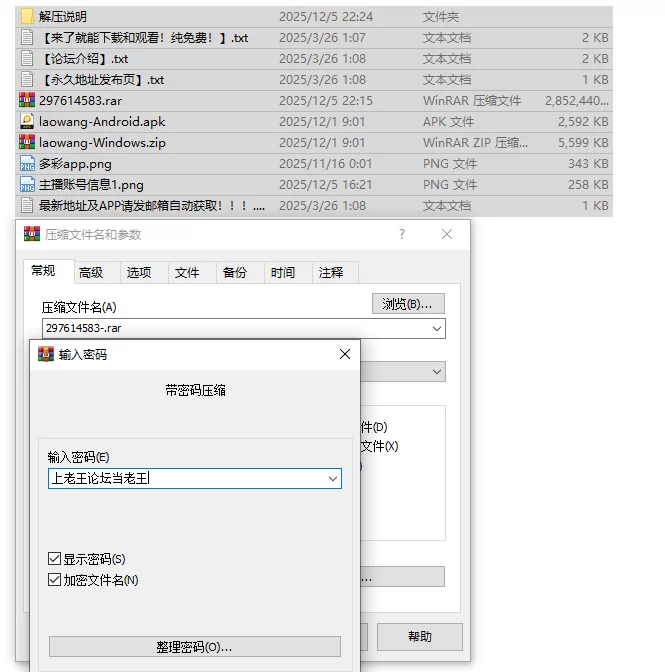Screen dimensions: 665x672
Task: Select the 解压说明 folder icon
Action: coord(27,16)
